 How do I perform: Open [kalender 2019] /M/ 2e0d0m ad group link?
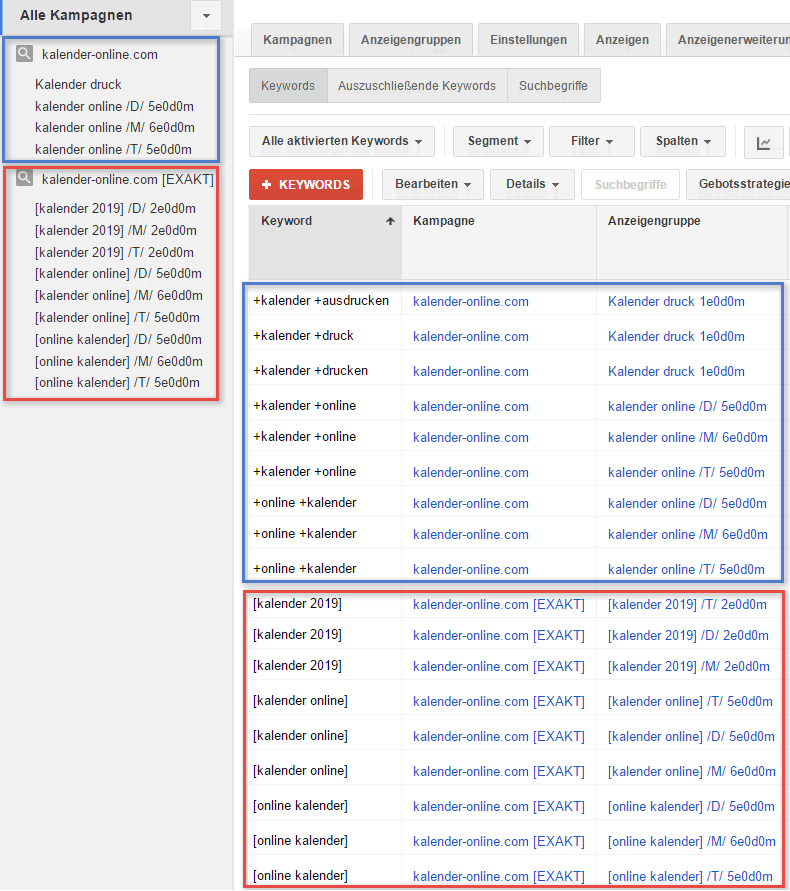(689, 667)
